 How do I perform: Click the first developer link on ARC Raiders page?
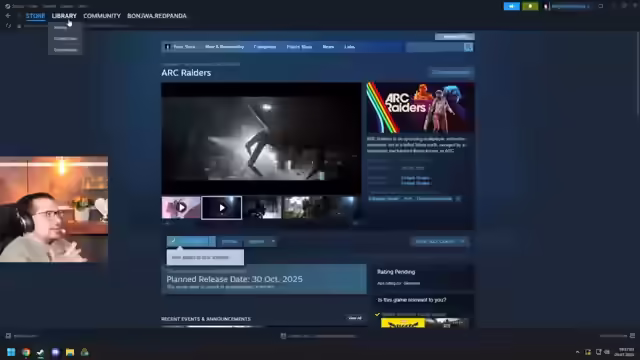[x=415, y=178]
